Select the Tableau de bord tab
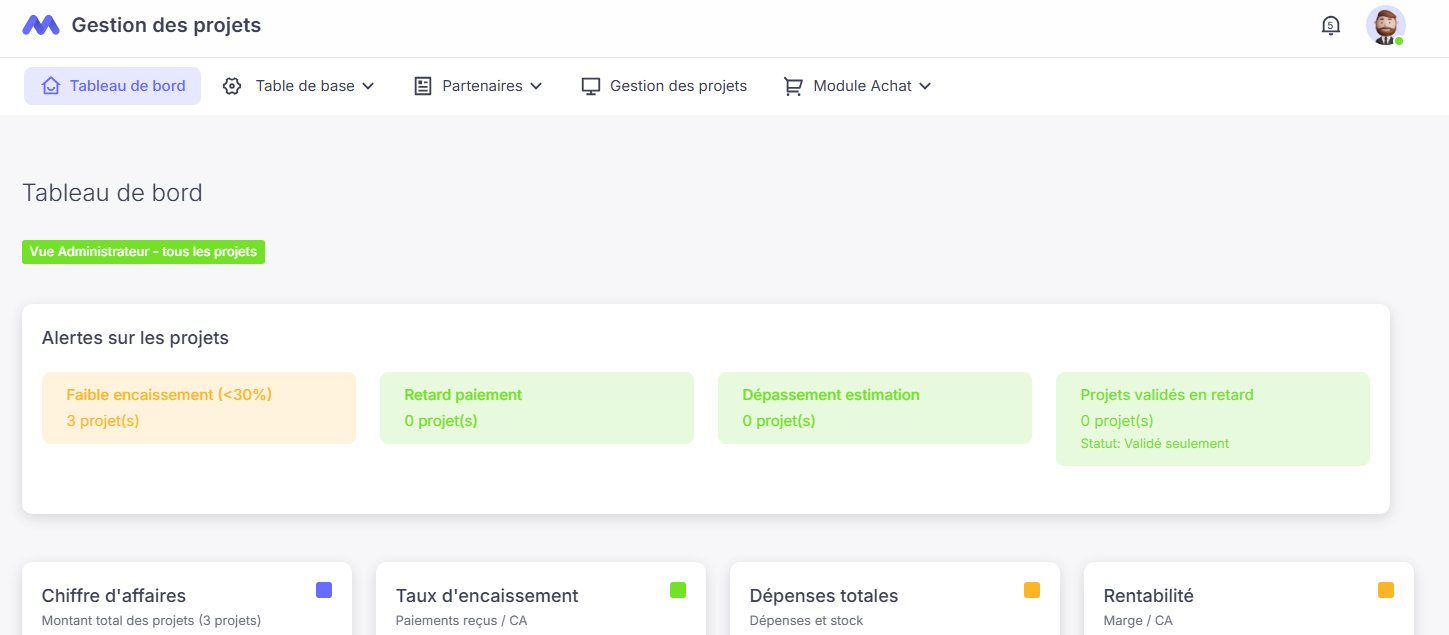Screen dimensions: 1449x635 pos(113,86)
